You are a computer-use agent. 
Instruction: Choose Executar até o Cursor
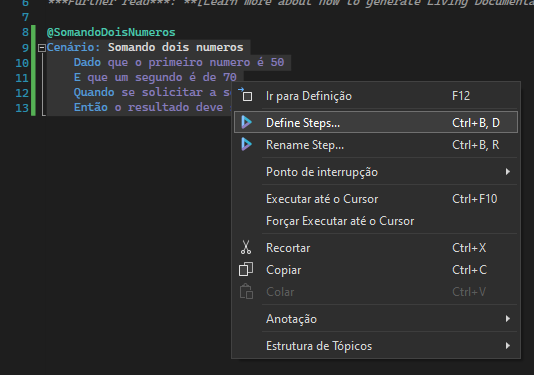tap(376, 199)
